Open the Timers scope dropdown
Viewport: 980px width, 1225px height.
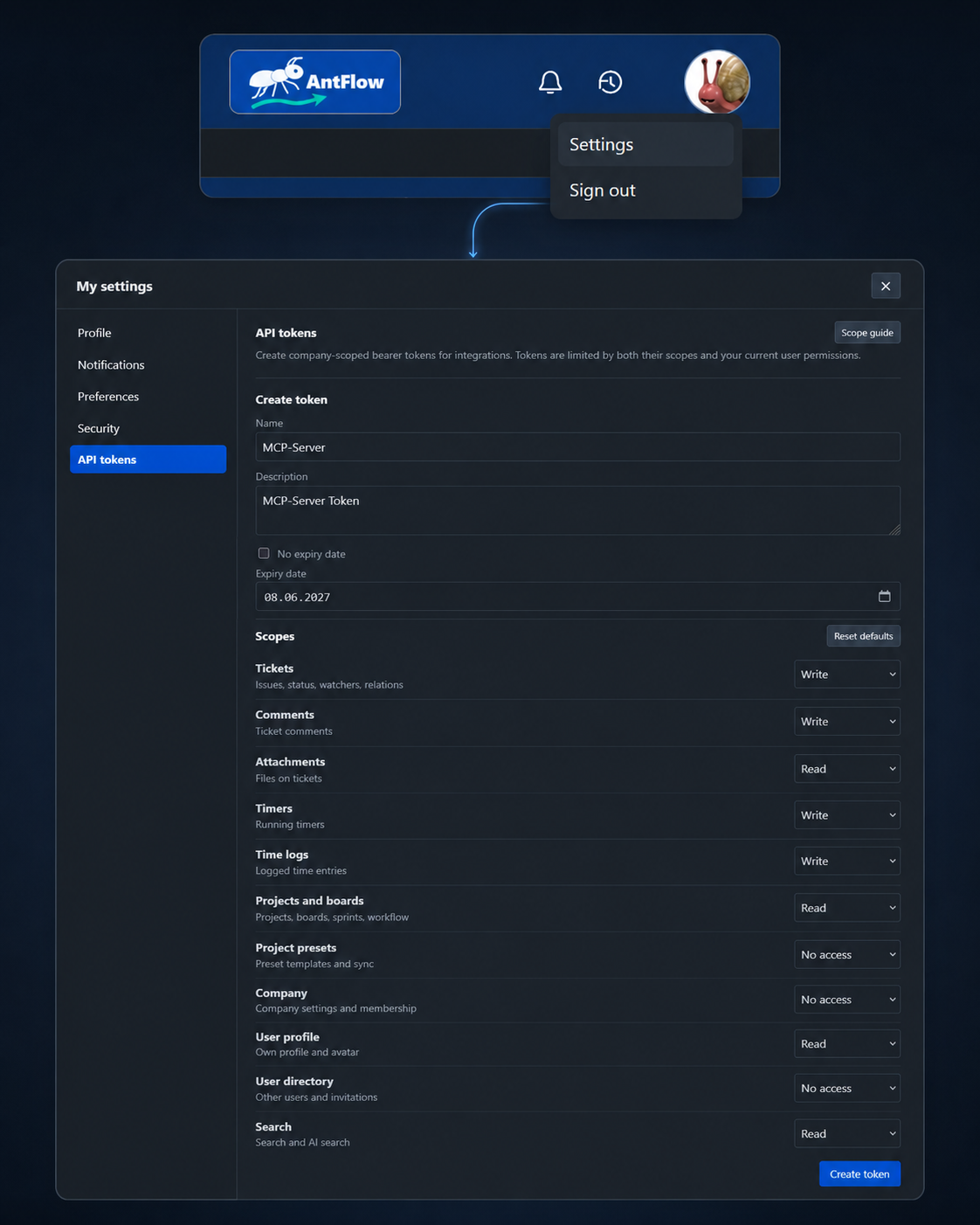click(x=846, y=815)
